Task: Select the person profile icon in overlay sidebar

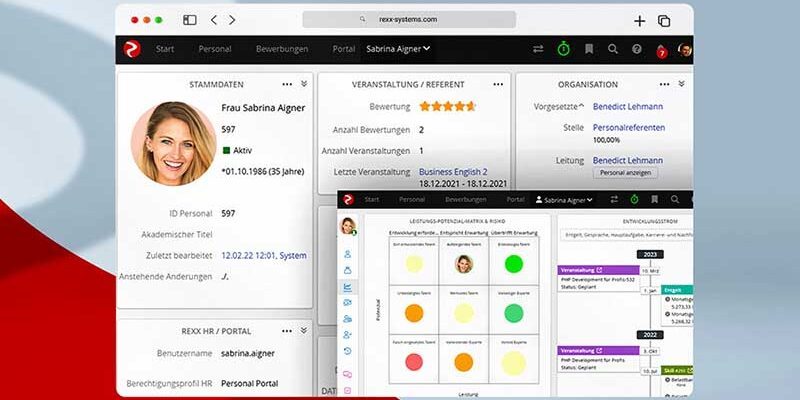Action: pyautogui.click(x=347, y=254)
